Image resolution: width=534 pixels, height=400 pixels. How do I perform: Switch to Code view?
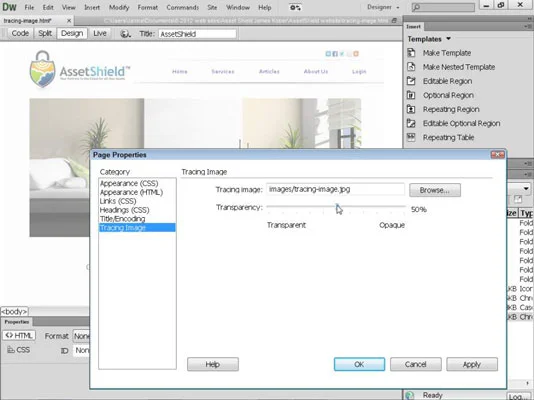pyautogui.click(x=20, y=33)
